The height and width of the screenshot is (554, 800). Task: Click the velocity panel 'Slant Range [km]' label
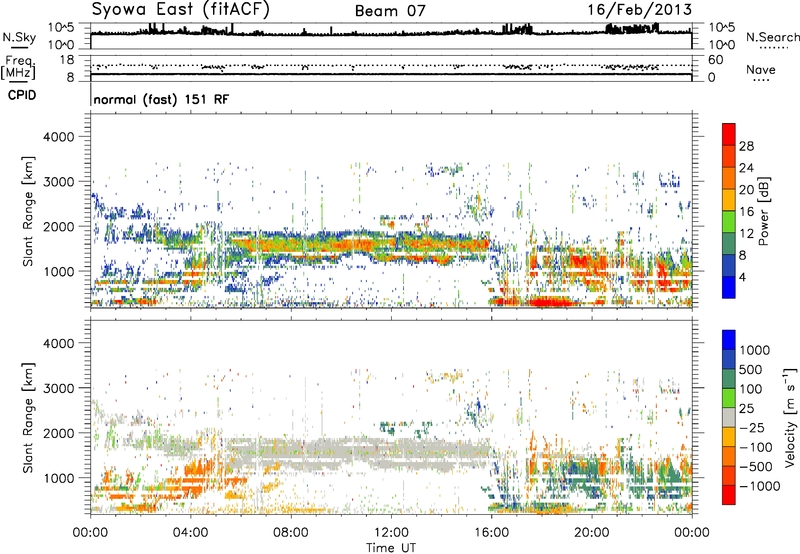28,418
